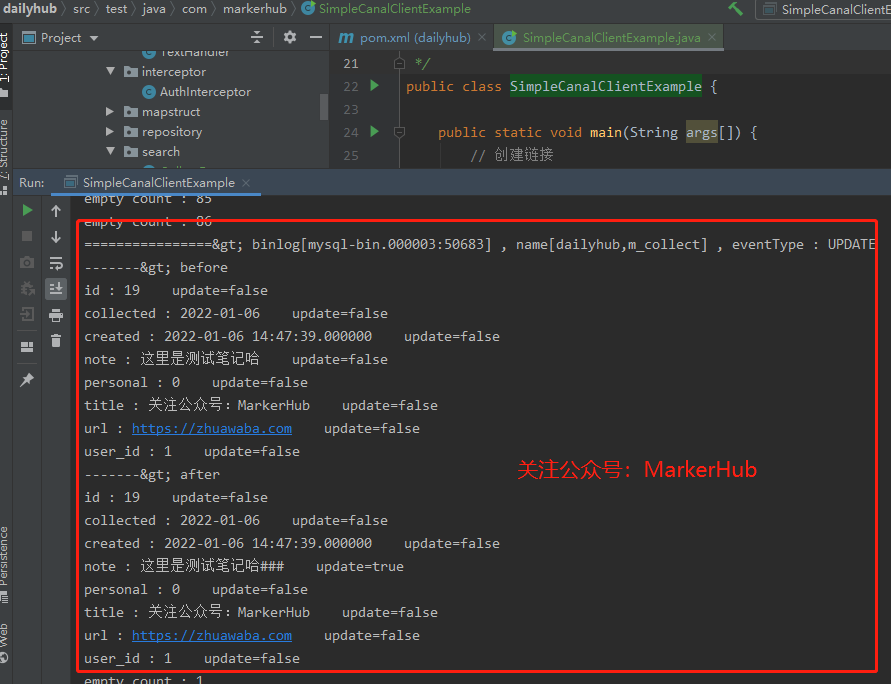This screenshot has width=891, height=684.
Task: Click dailyhub in the breadcrumb path
Action: pyautogui.click(x=30, y=9)
